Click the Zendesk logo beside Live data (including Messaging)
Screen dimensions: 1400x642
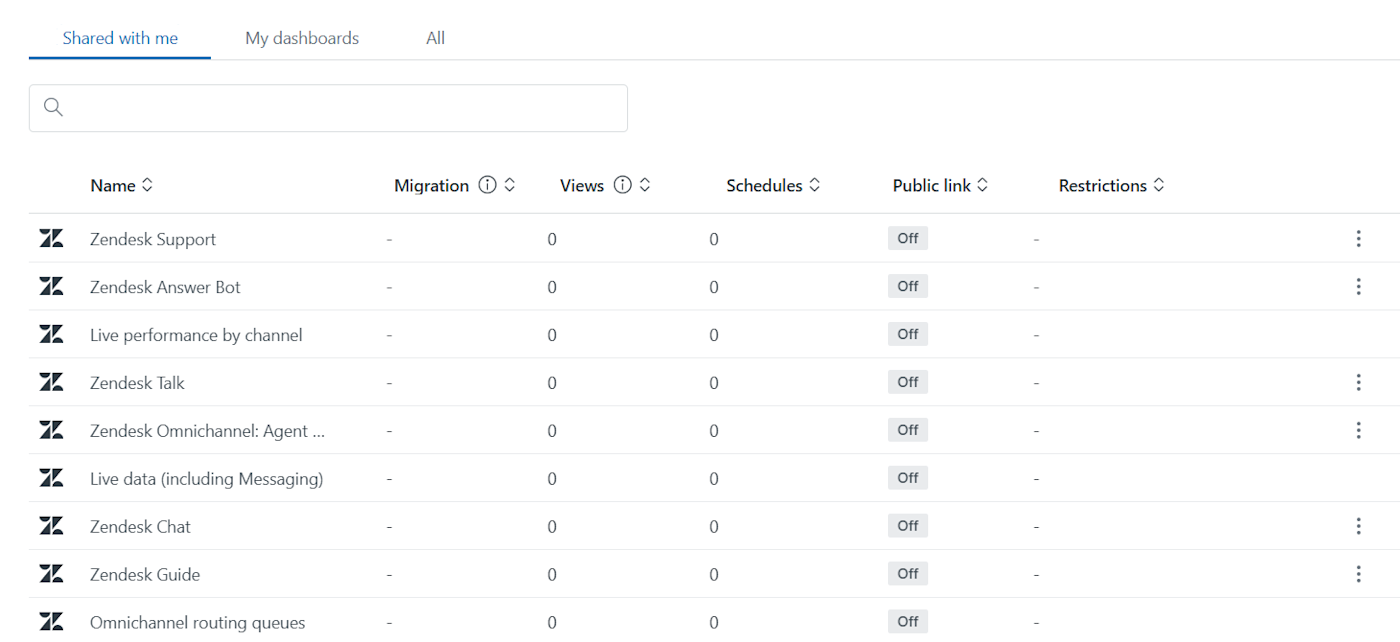coord(51,478)
